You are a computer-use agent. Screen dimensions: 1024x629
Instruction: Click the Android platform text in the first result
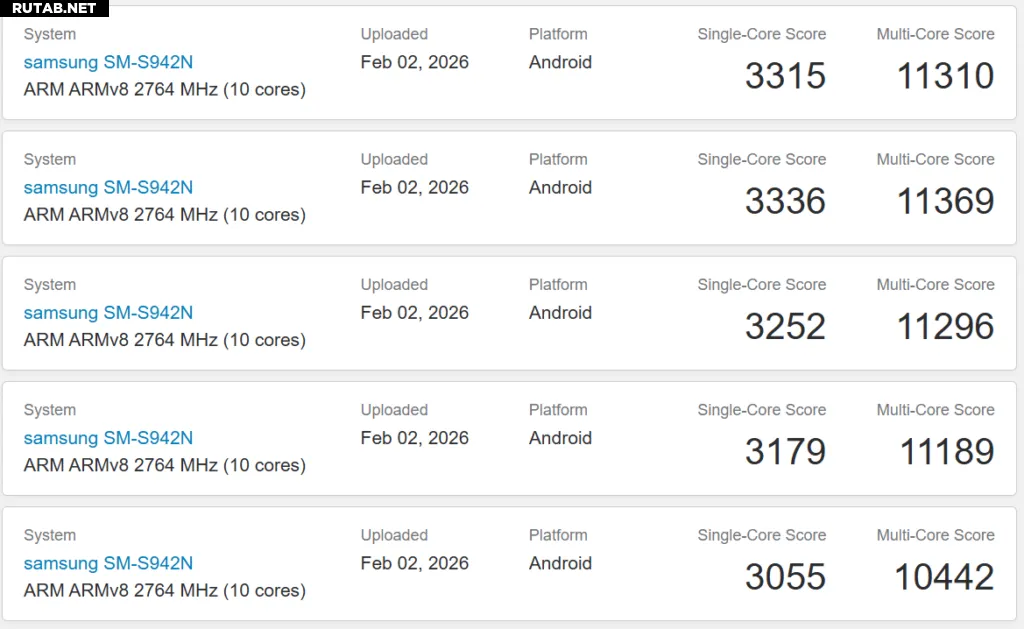[560, 62]
